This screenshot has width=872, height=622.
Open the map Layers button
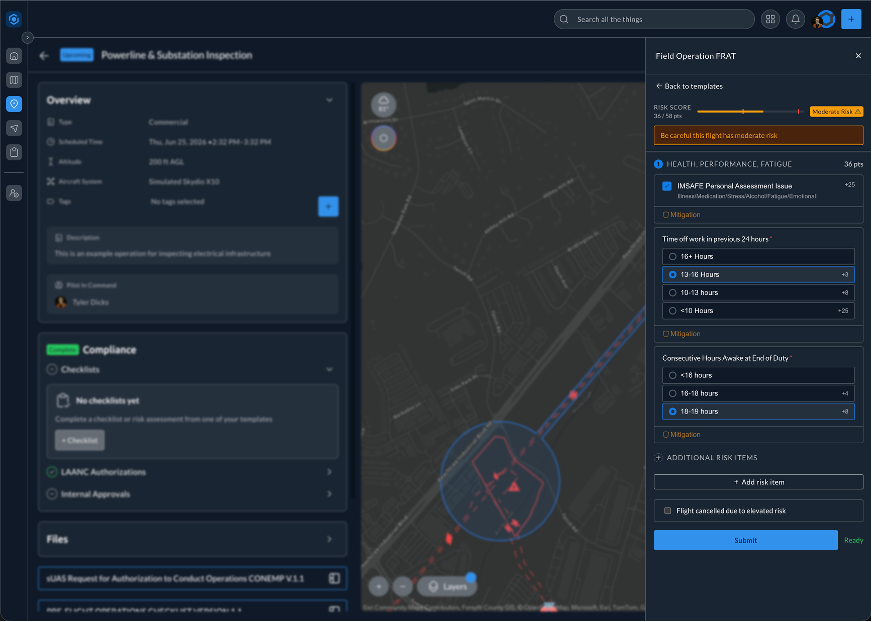pos(447,586)
